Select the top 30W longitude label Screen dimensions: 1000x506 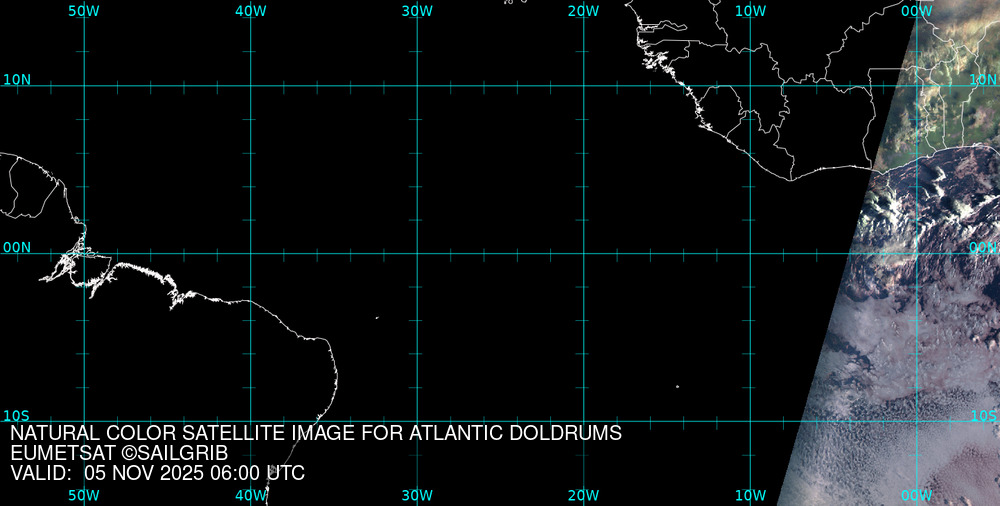(x=416, y=10)
